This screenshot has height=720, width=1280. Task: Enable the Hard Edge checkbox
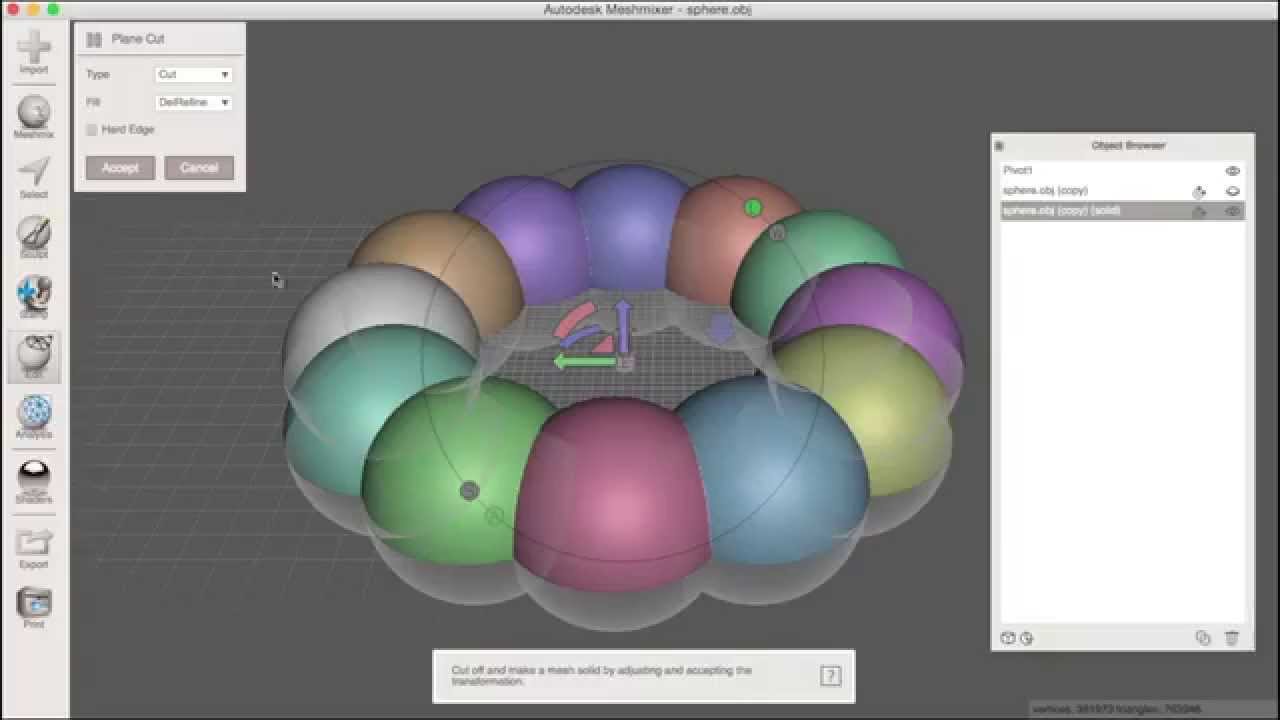point(92,130)
